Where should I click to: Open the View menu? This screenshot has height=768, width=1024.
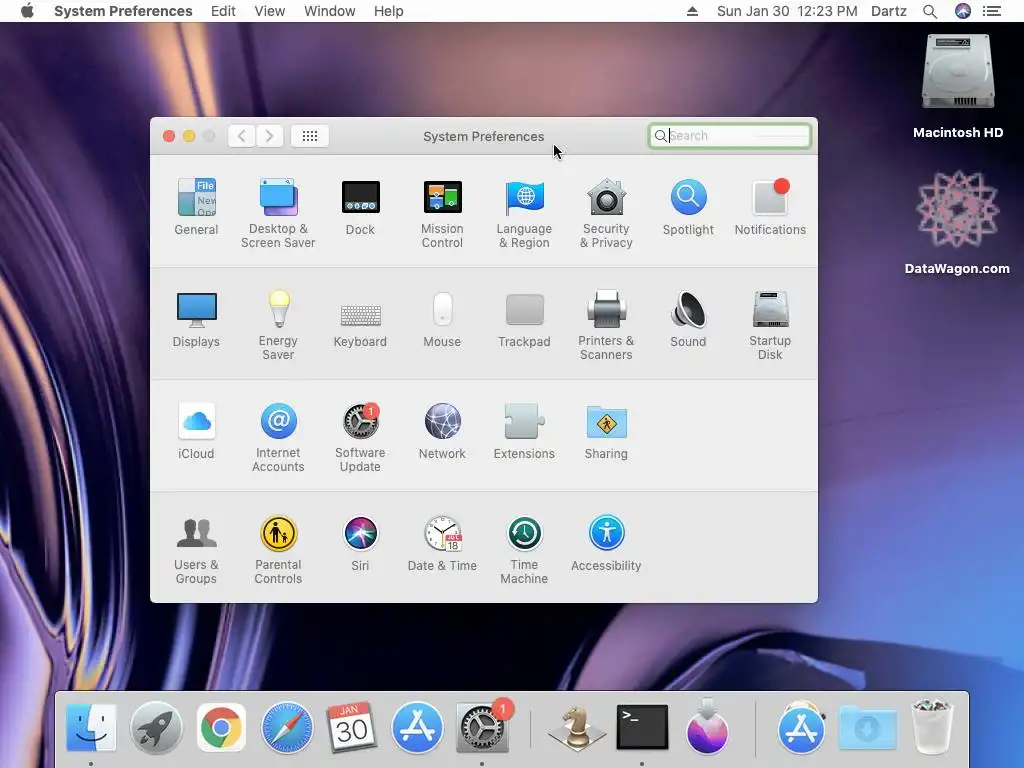pyautogui.click(x=269, y=11)
